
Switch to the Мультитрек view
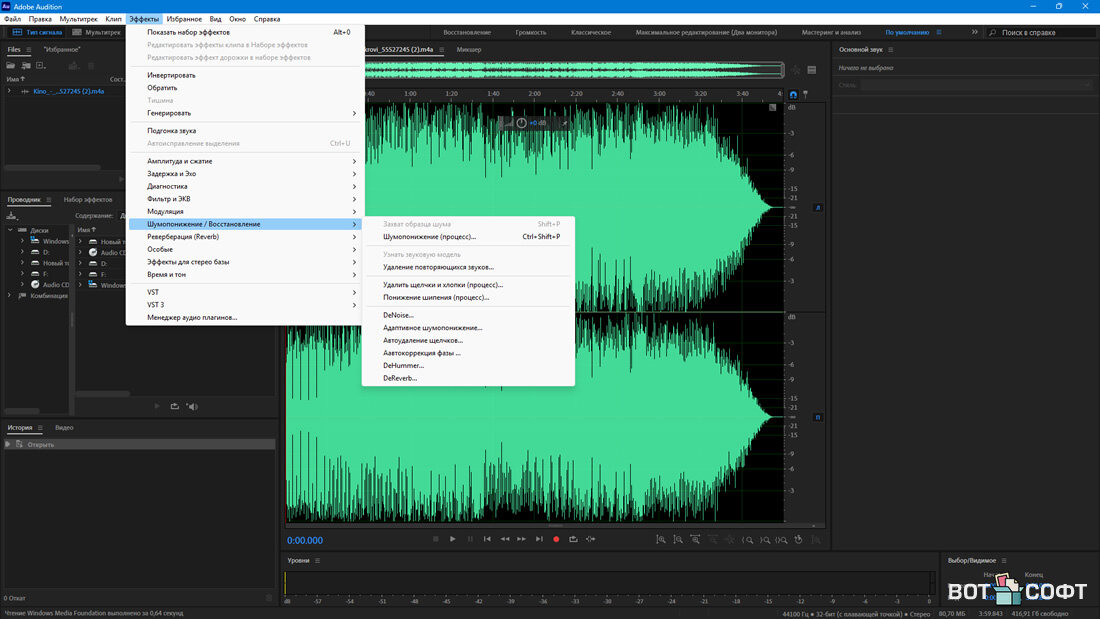point(100,33)
